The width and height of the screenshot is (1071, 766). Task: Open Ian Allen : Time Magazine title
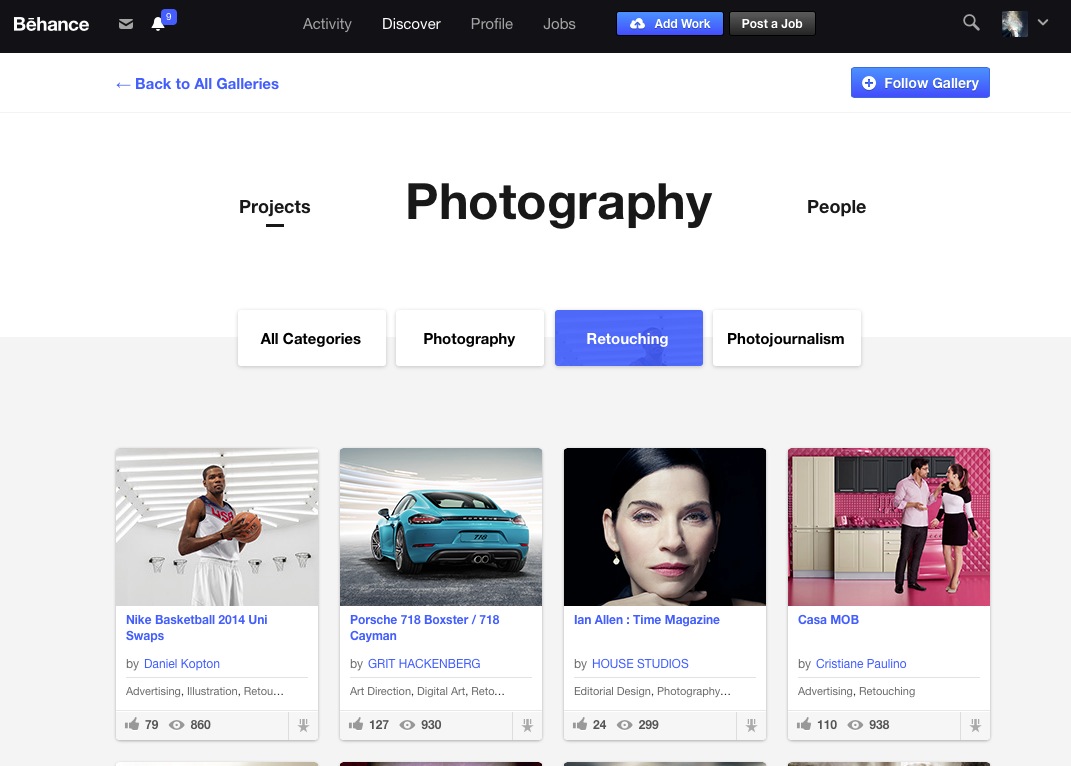tap(647, 620)
